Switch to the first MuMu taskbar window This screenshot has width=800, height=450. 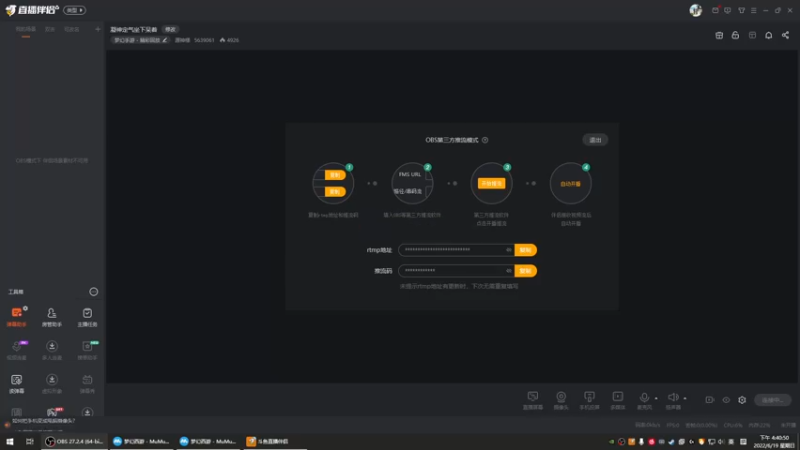click(x=141, y=441)
